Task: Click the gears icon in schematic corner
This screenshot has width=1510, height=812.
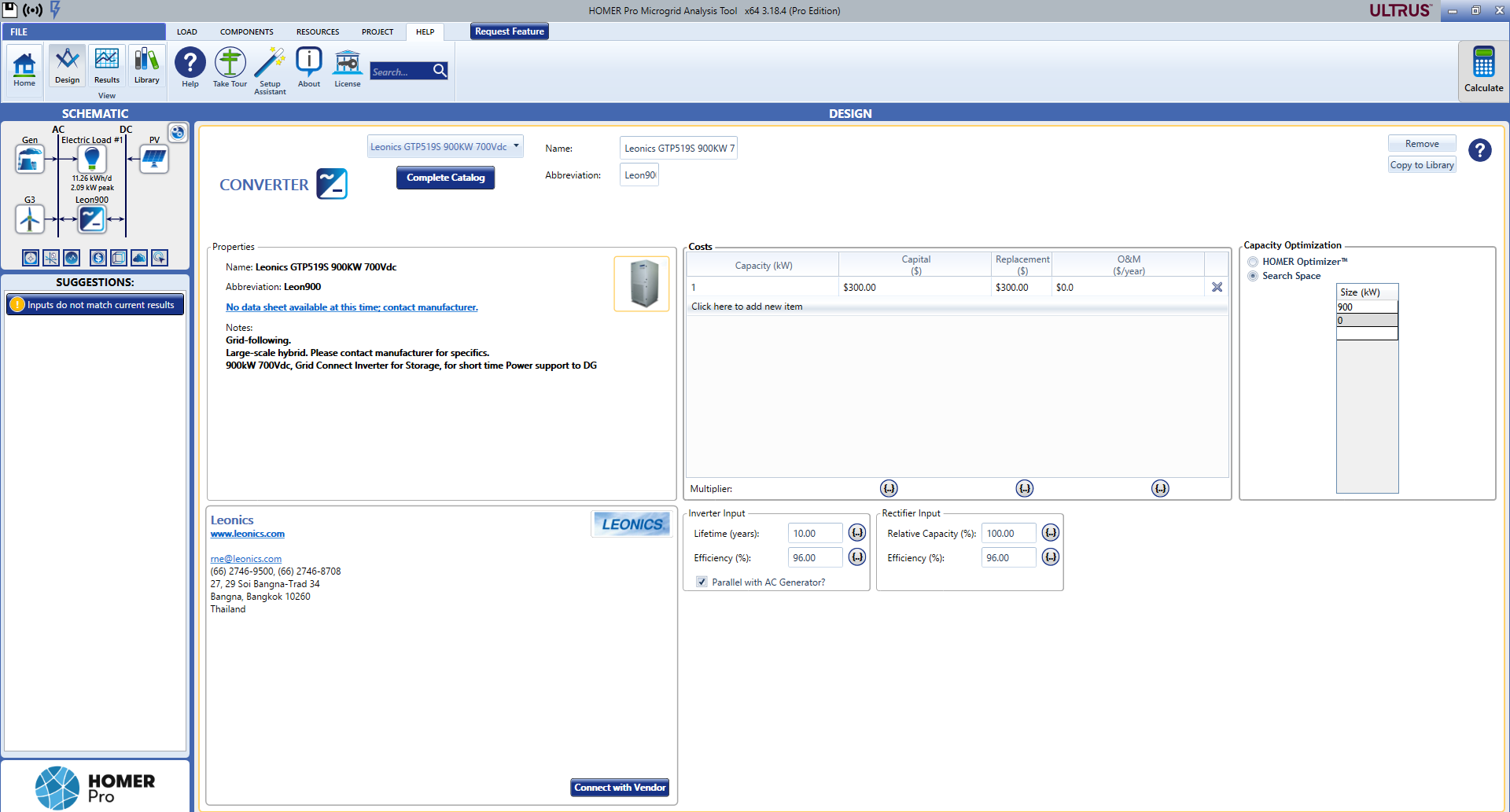Action: [x=179, y=133]
